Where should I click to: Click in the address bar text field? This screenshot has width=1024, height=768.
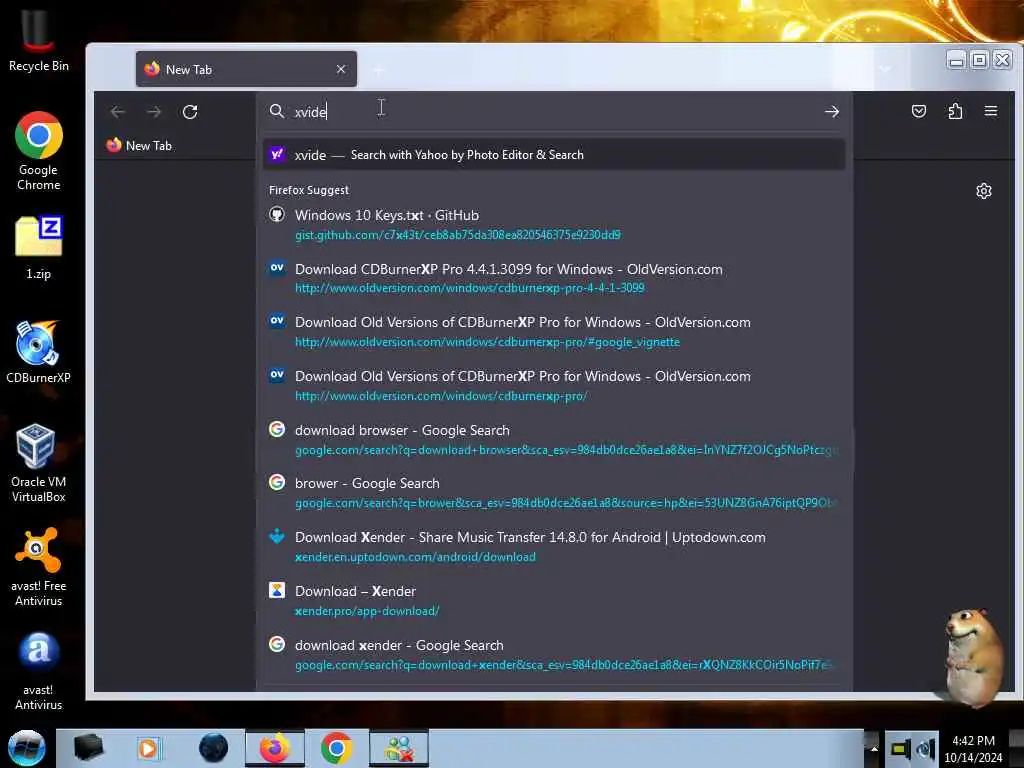tap(555, 112)
